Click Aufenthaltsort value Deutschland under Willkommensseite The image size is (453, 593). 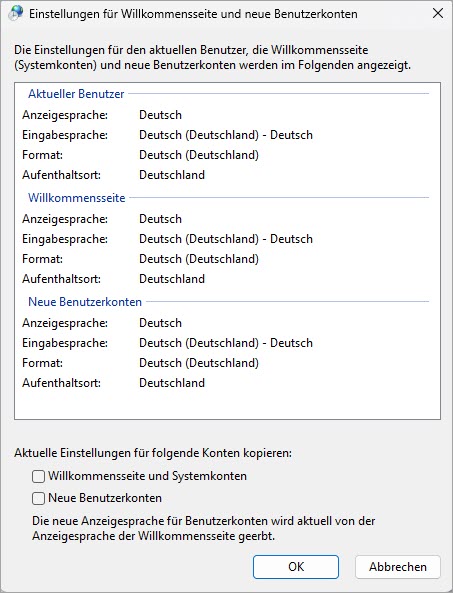click(x=172, y=279)
